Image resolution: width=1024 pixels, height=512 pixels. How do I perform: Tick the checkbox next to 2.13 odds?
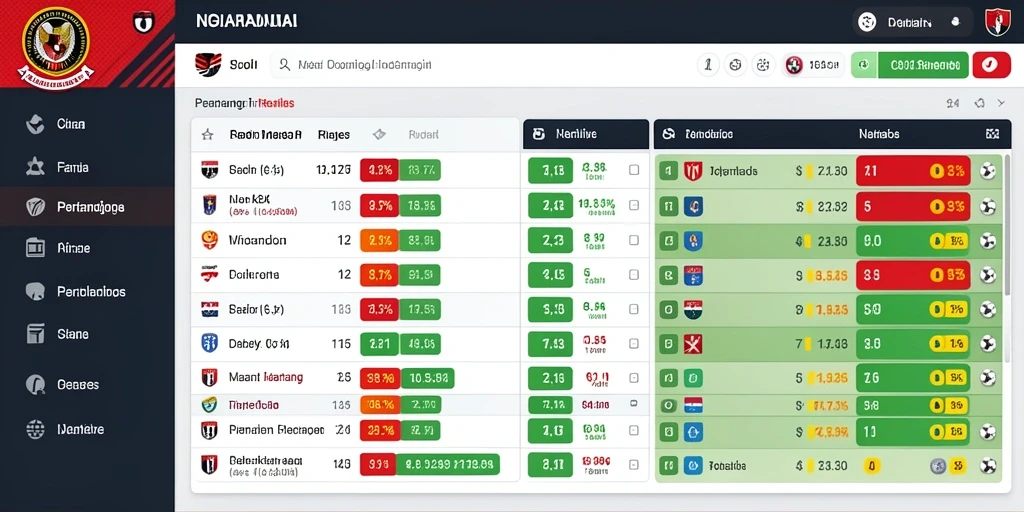[633, 240]
